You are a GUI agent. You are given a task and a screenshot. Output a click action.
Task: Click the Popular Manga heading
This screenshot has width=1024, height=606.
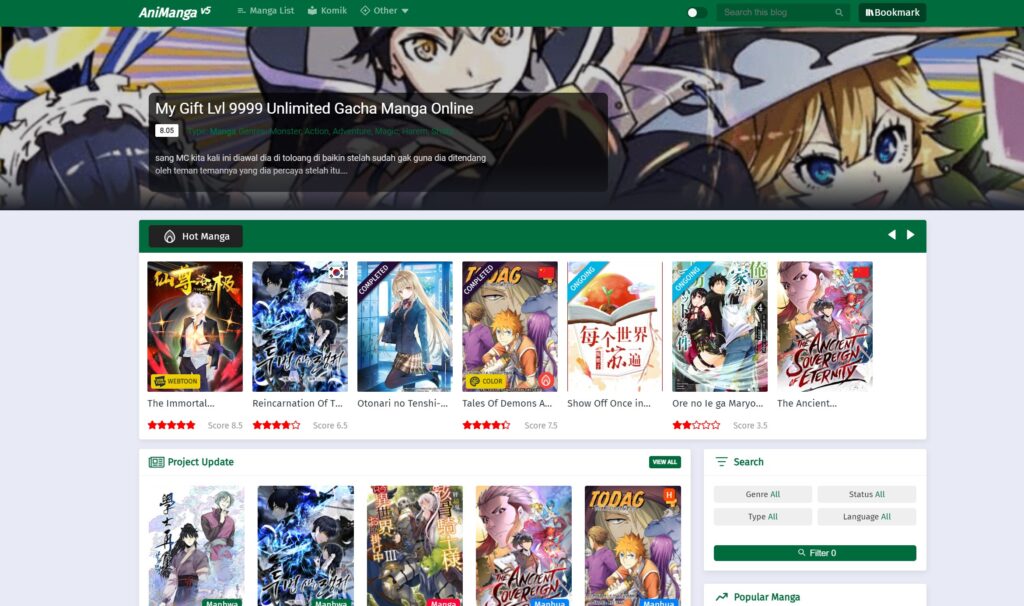click(767, 597)
